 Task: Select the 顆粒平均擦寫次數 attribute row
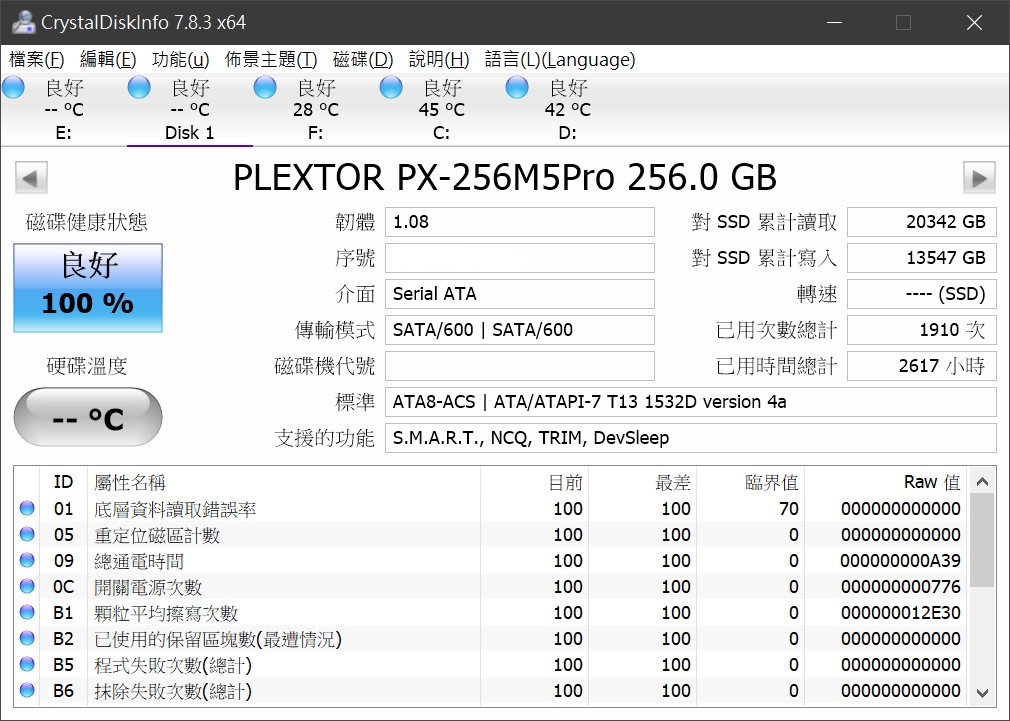[x=490, y=613]
